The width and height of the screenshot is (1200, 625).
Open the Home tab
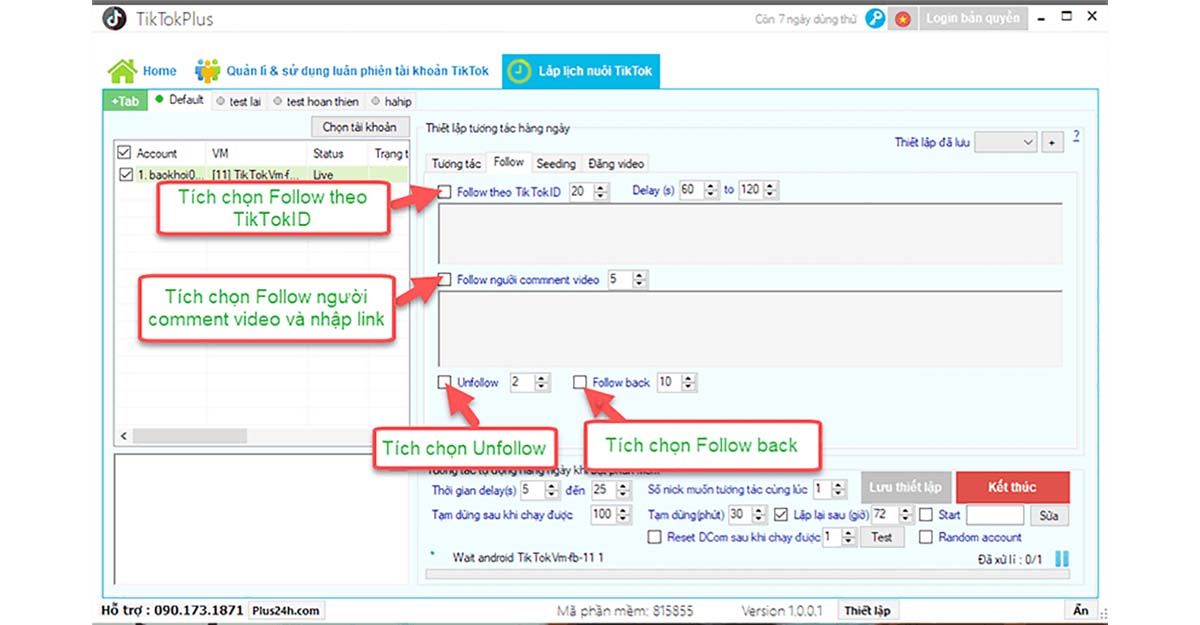pos(142,71)
